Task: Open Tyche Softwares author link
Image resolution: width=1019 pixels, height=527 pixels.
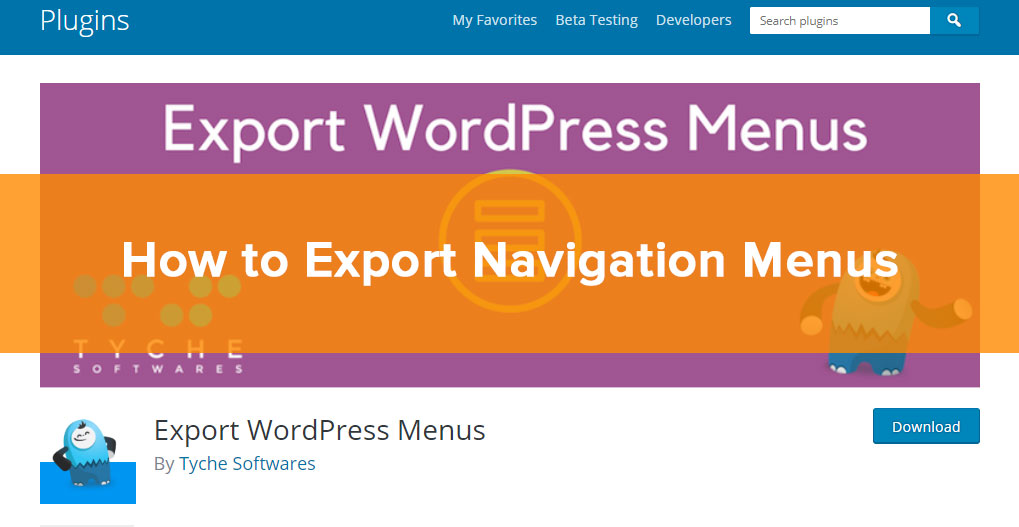Action: click(247, 463)
